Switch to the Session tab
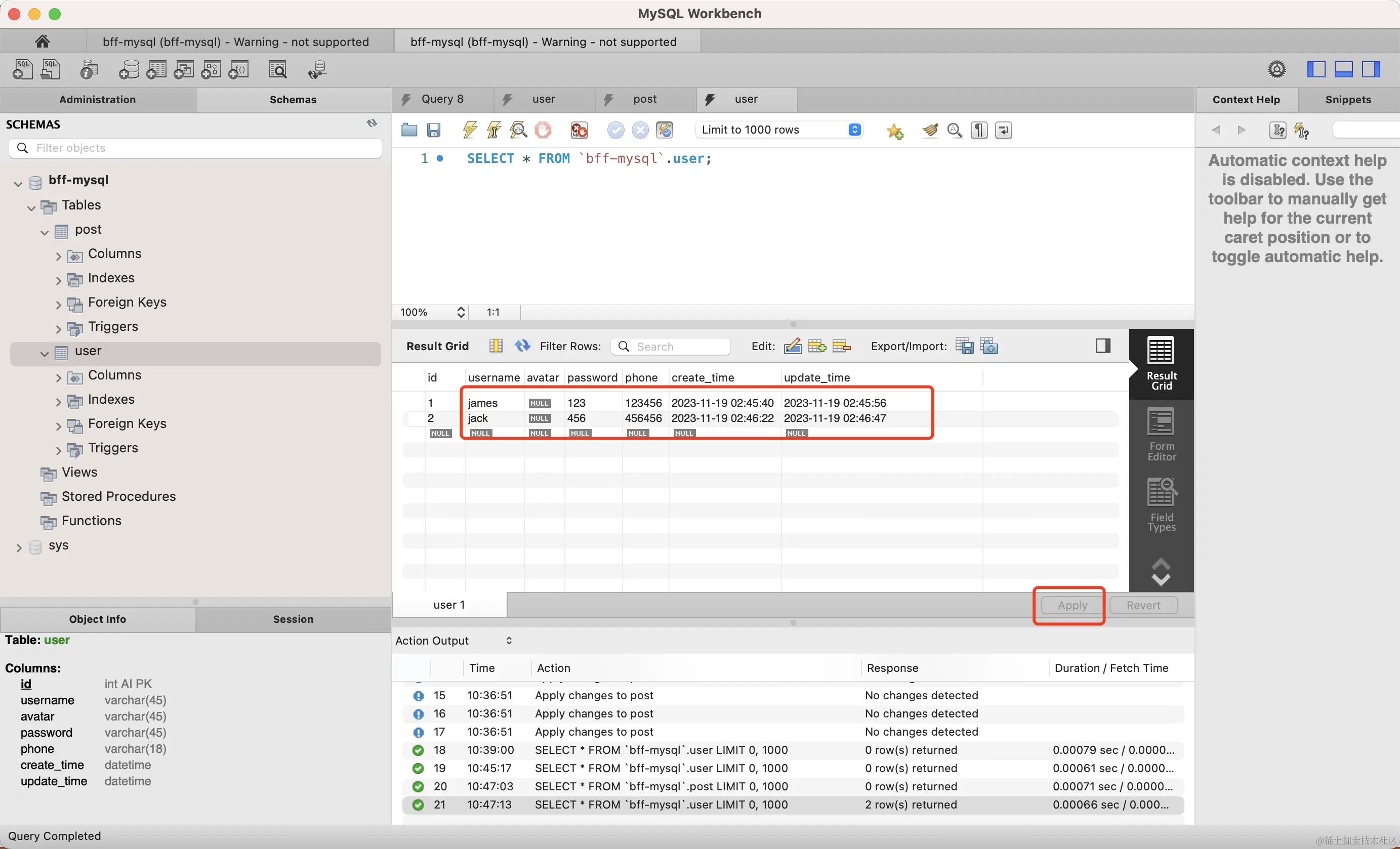 coord(293,619)
